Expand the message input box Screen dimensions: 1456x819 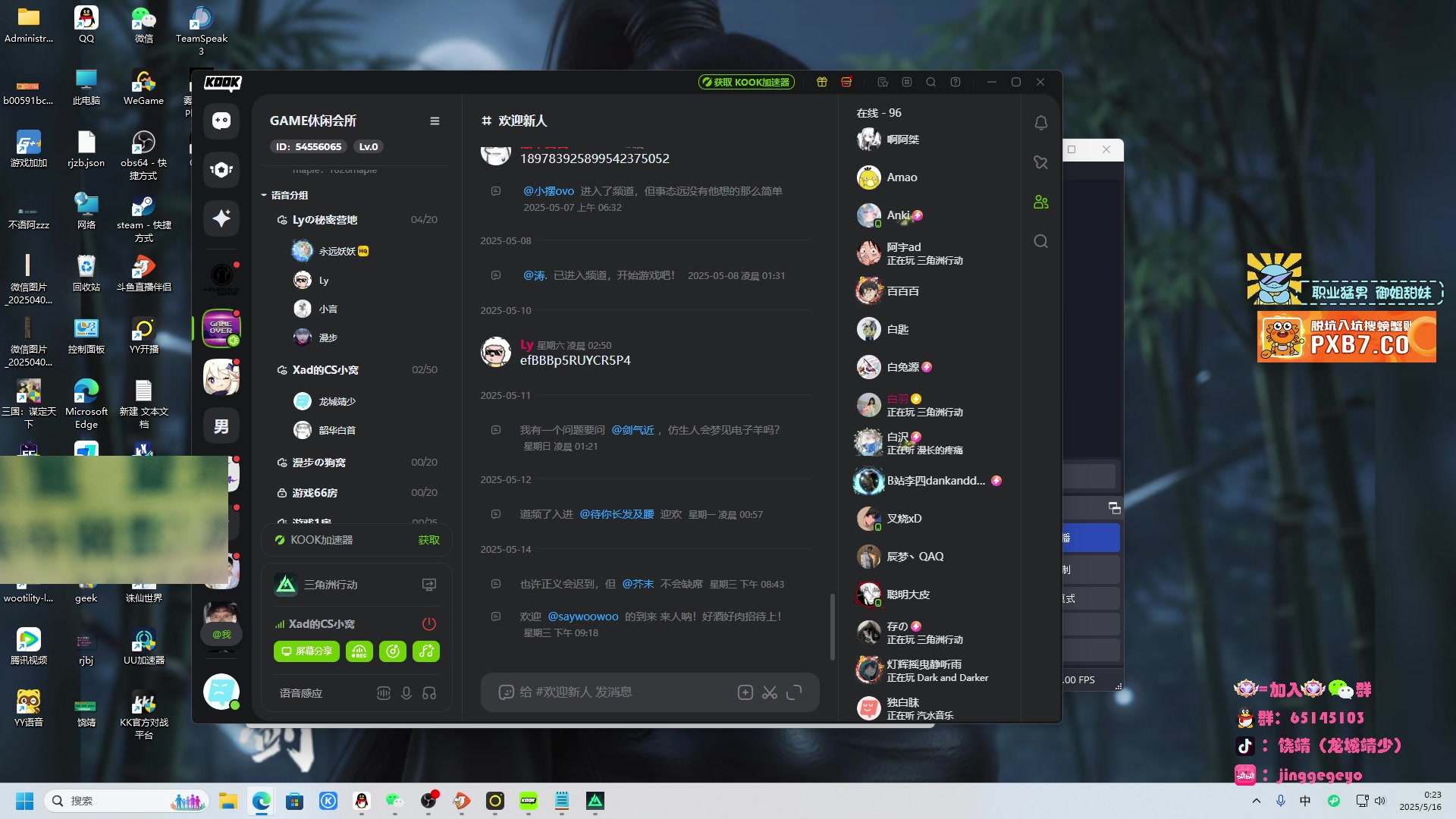click(794, 692)
